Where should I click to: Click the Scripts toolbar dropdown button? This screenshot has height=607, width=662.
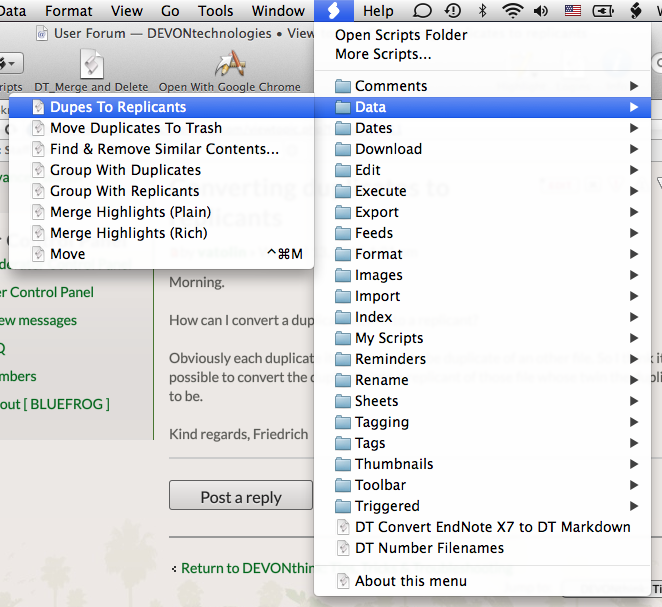pos(11,64)
